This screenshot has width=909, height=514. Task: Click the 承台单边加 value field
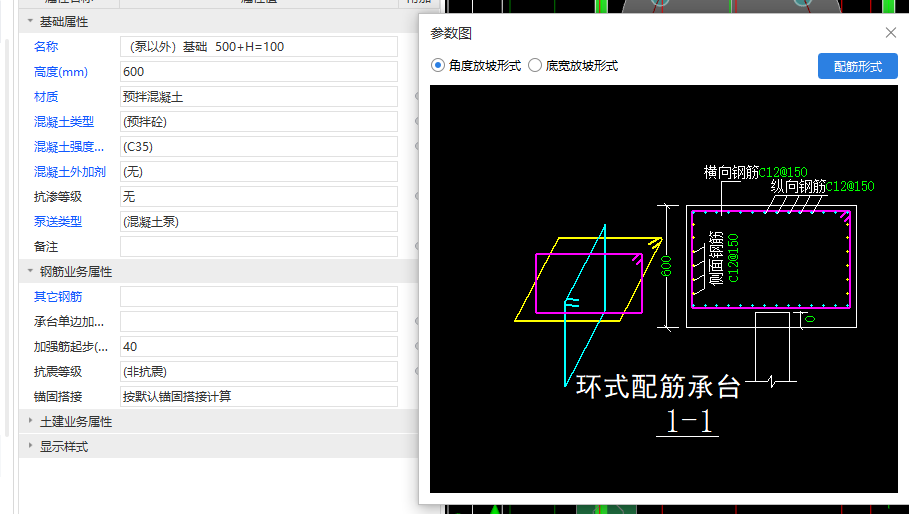(x=259, y=322)
